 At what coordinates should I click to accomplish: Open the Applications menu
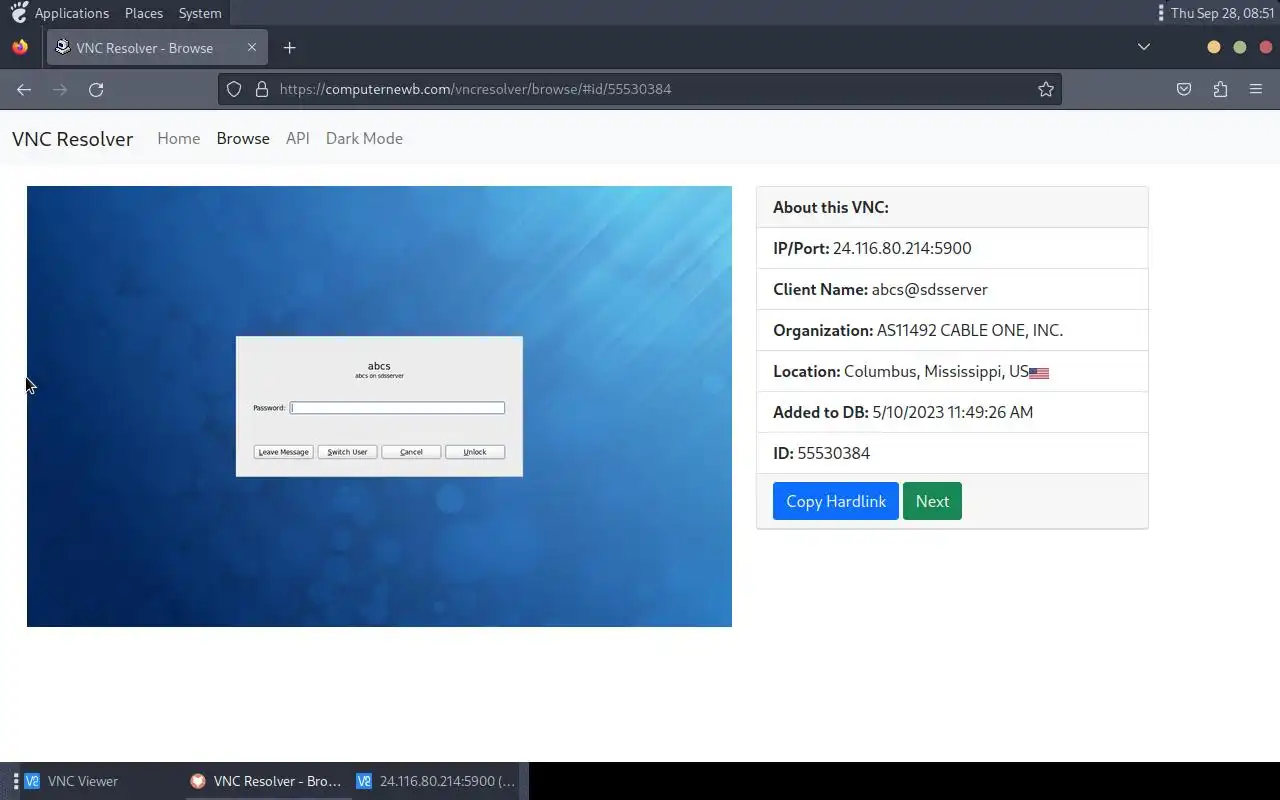coord(72,13)
